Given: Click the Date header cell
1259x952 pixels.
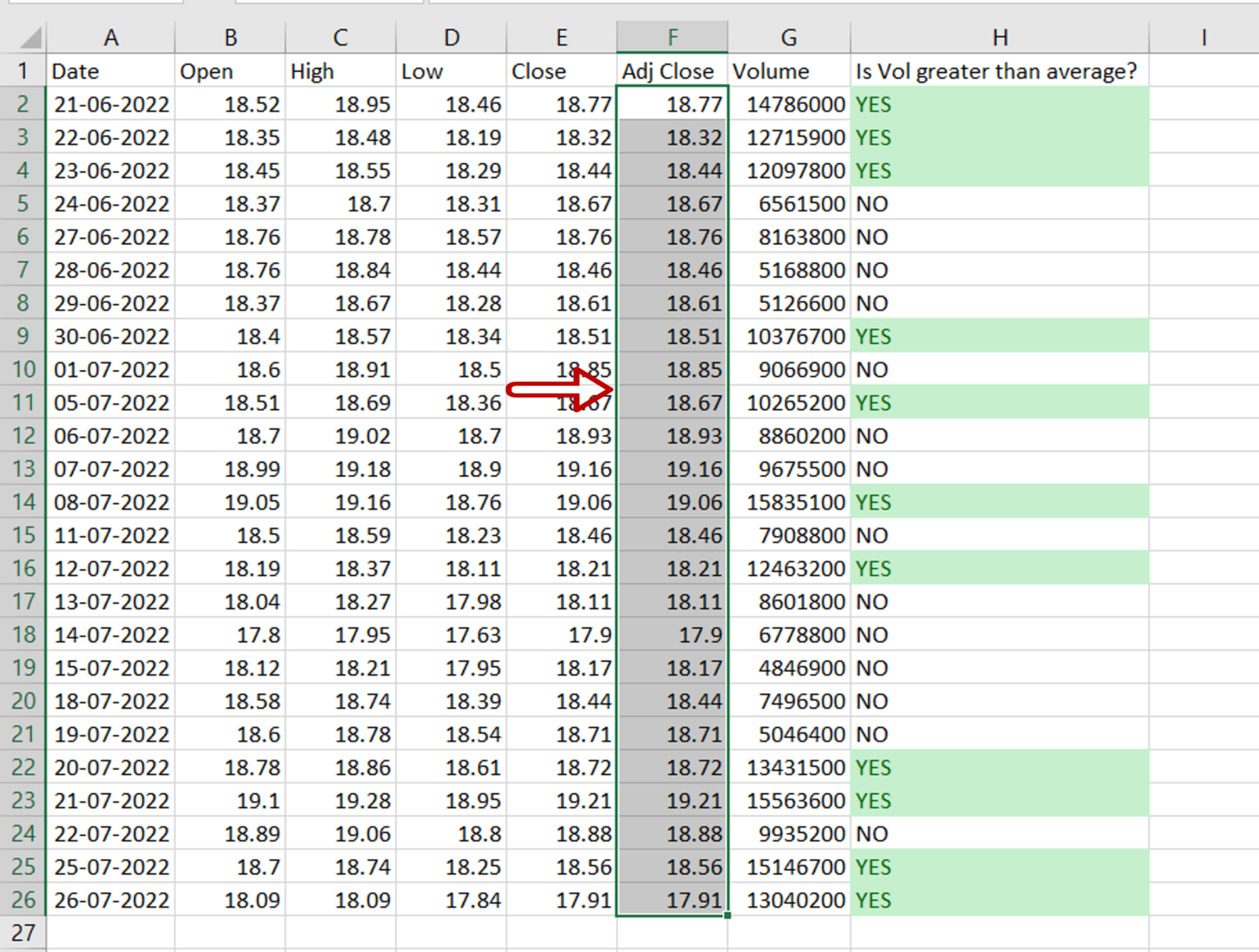Looking at the screenshot, I should (x=111, y=71).
